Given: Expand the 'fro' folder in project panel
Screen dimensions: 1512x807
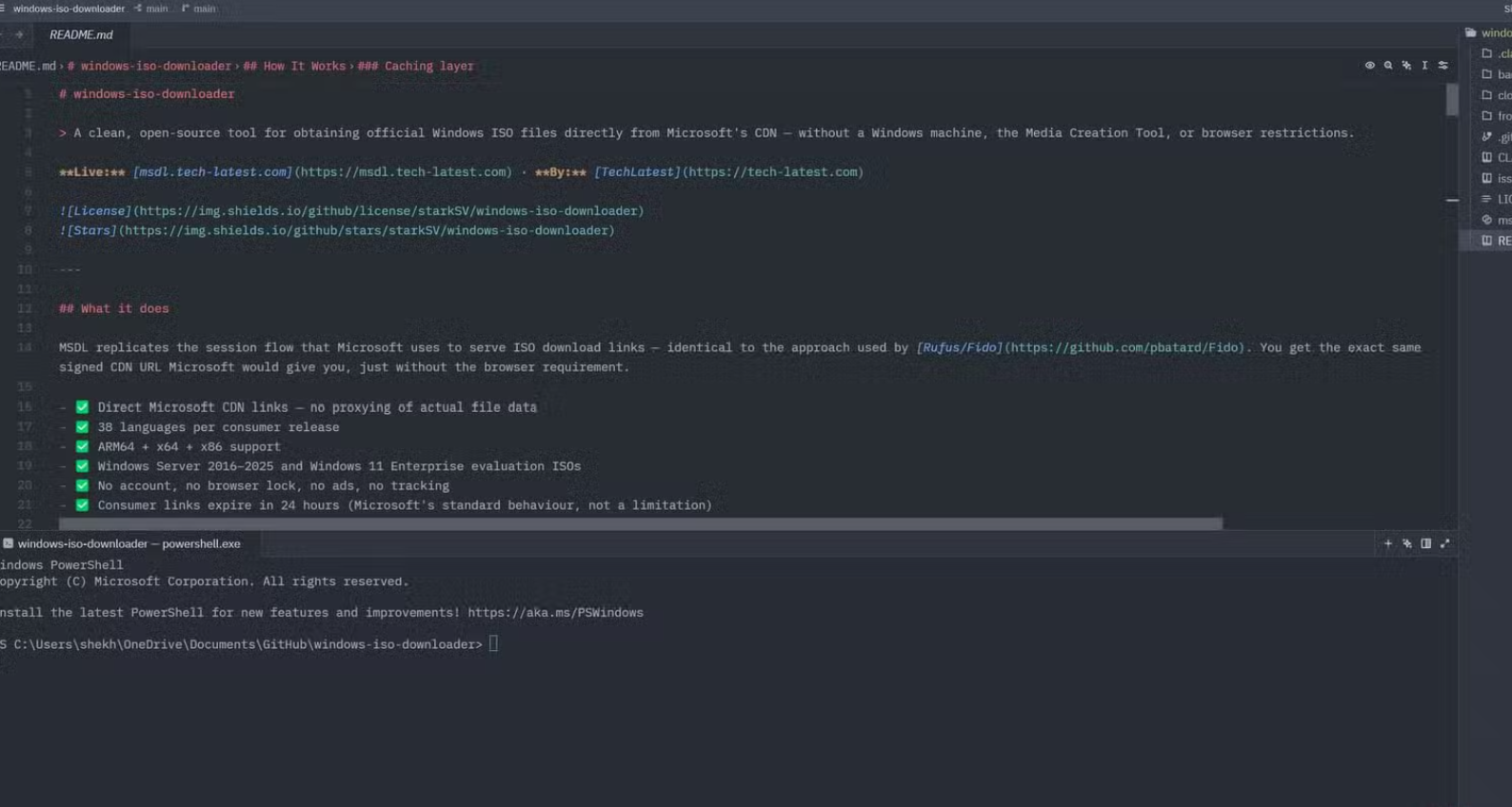Looking at the screenshot, I should (x=1495, y=116).
